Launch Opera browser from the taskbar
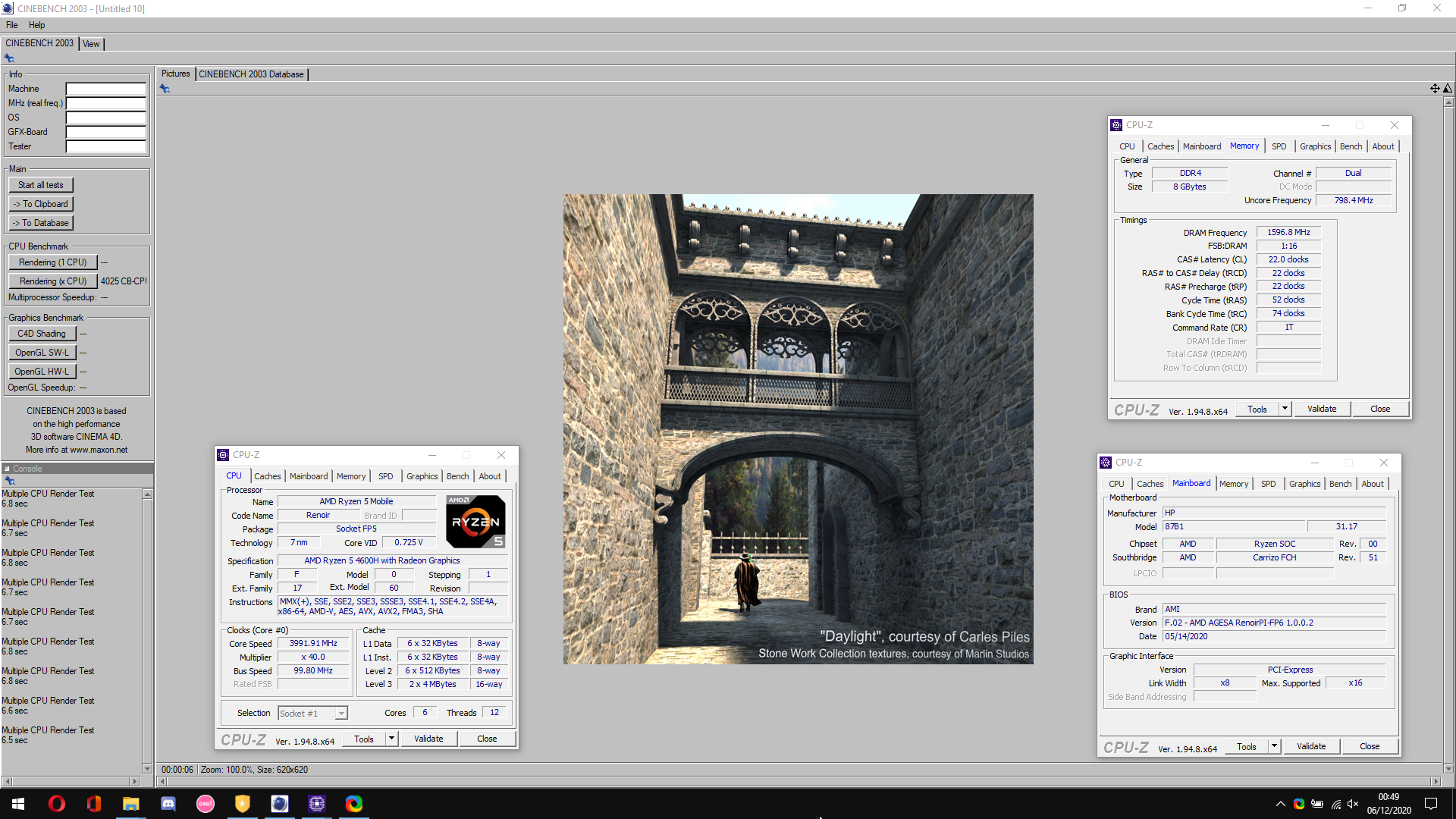Image resolution: width=1456 pixels, height=819 pixels. click(56, 804)
